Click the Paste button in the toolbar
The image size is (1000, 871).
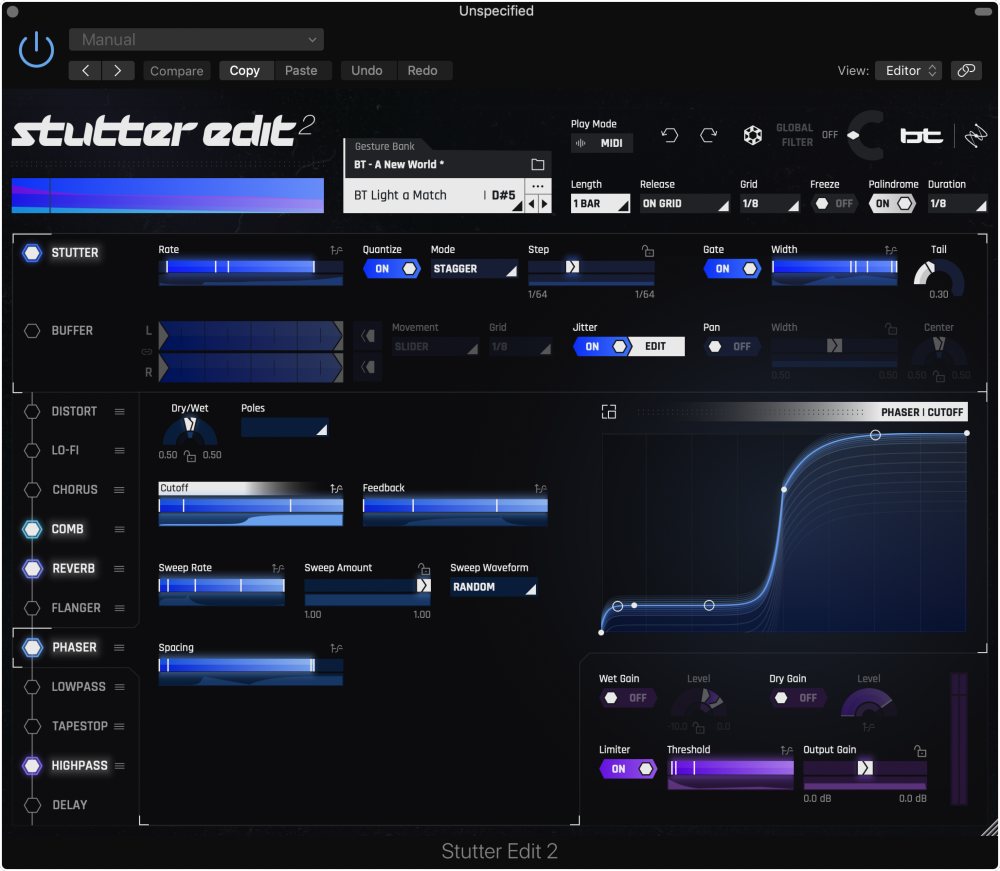click(x=302, y=70)
